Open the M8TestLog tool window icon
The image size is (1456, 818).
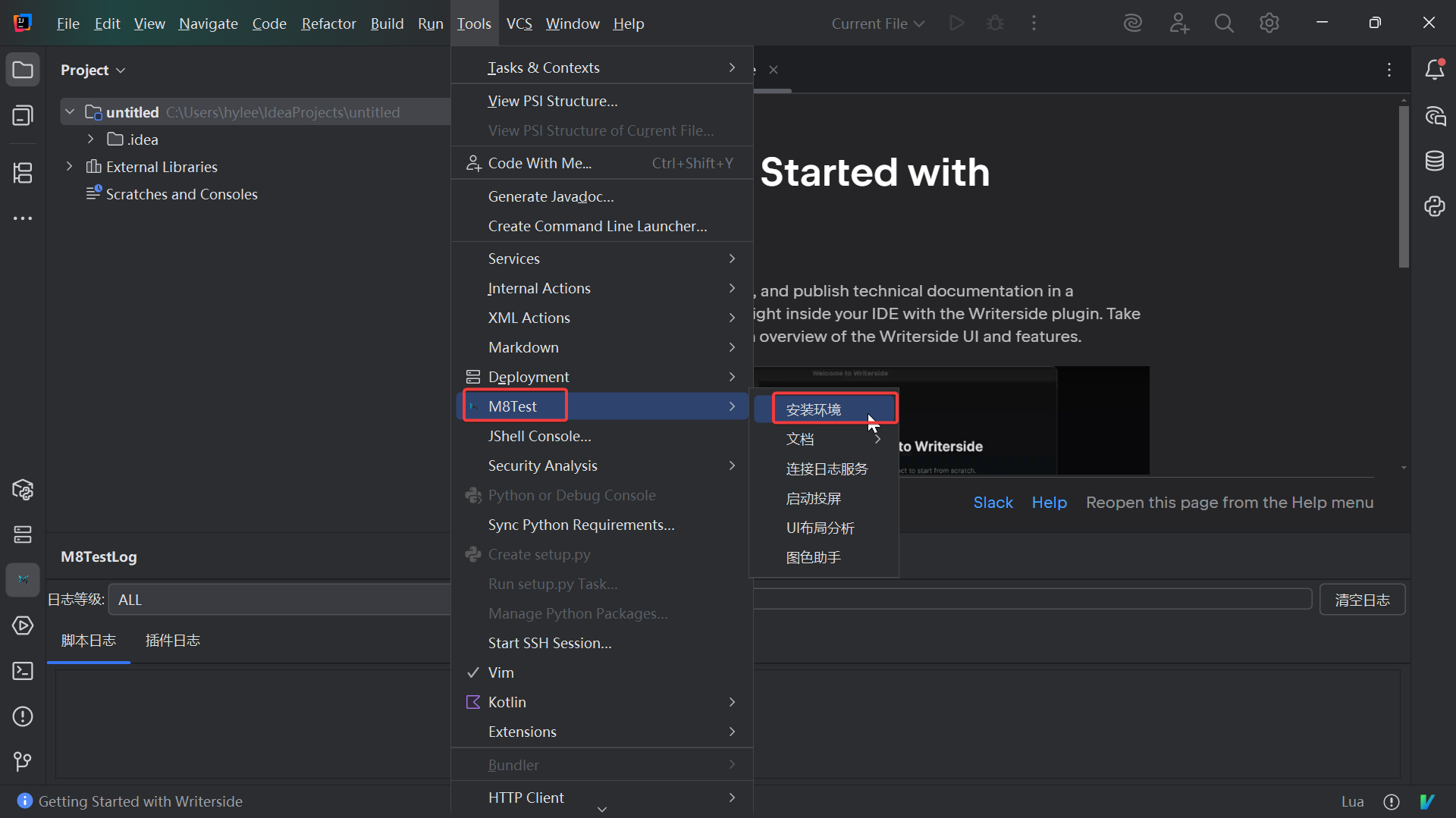tap(23, 580)
